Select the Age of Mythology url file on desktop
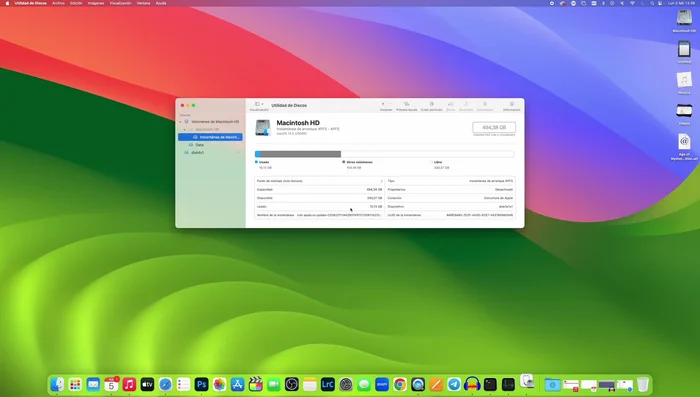 point(684,142)
